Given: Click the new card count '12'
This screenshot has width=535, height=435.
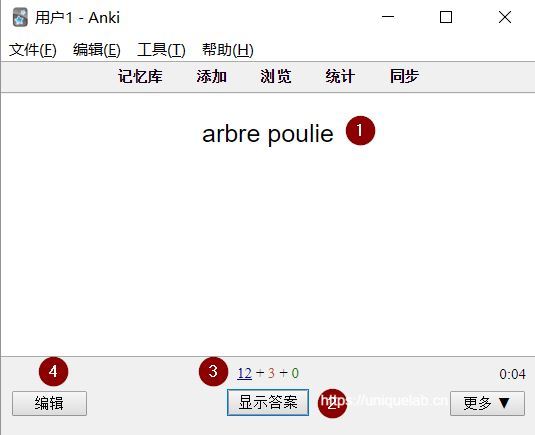Looking at the screenshot, I should click(x=245, y=373).
